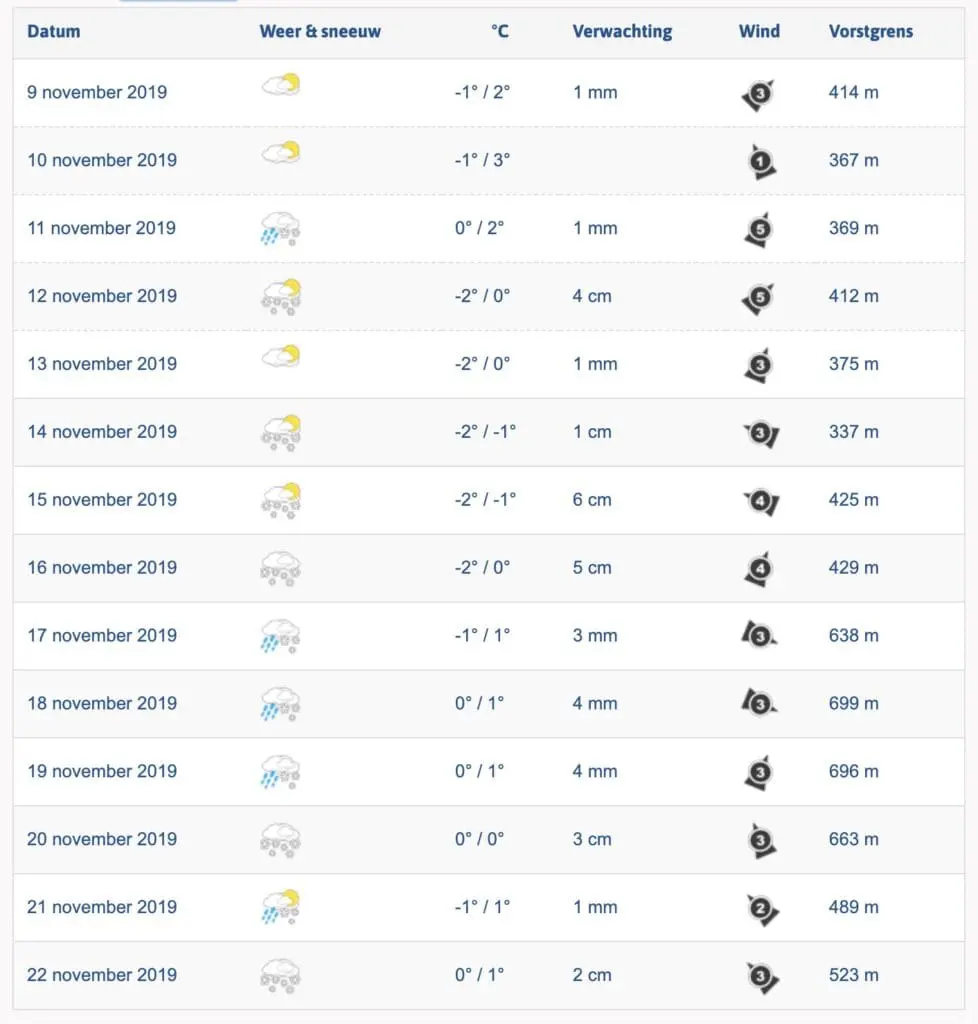Click the wind force 5 icon for 12 november 2019
This screenshot has height=1024, width=978.
758,298
